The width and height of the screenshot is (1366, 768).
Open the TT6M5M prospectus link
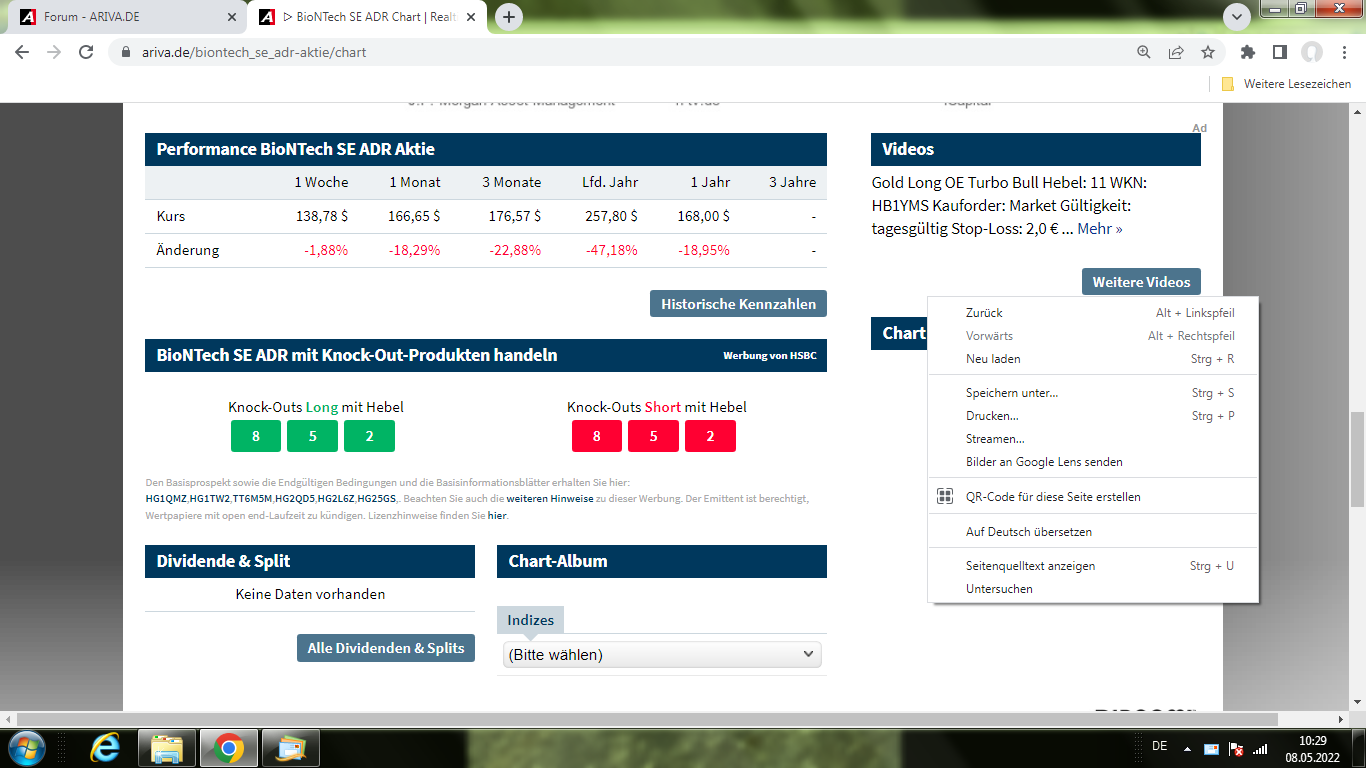[253, 498]
